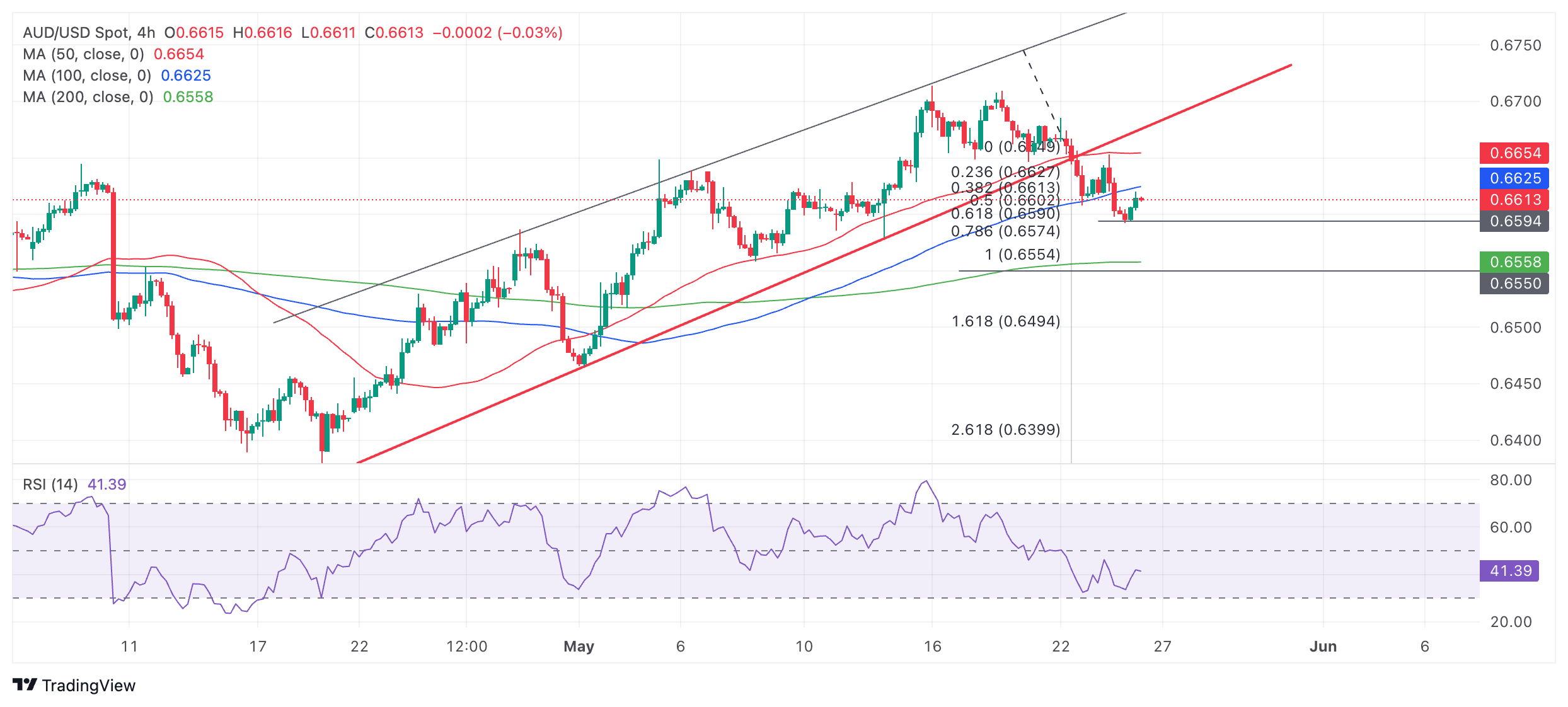This screenshot has width=1568, height=707.
Task: Click the 1.618 (0.6494) Fibonacci label
Action: pyautogui.click(x=1006, y=321)
